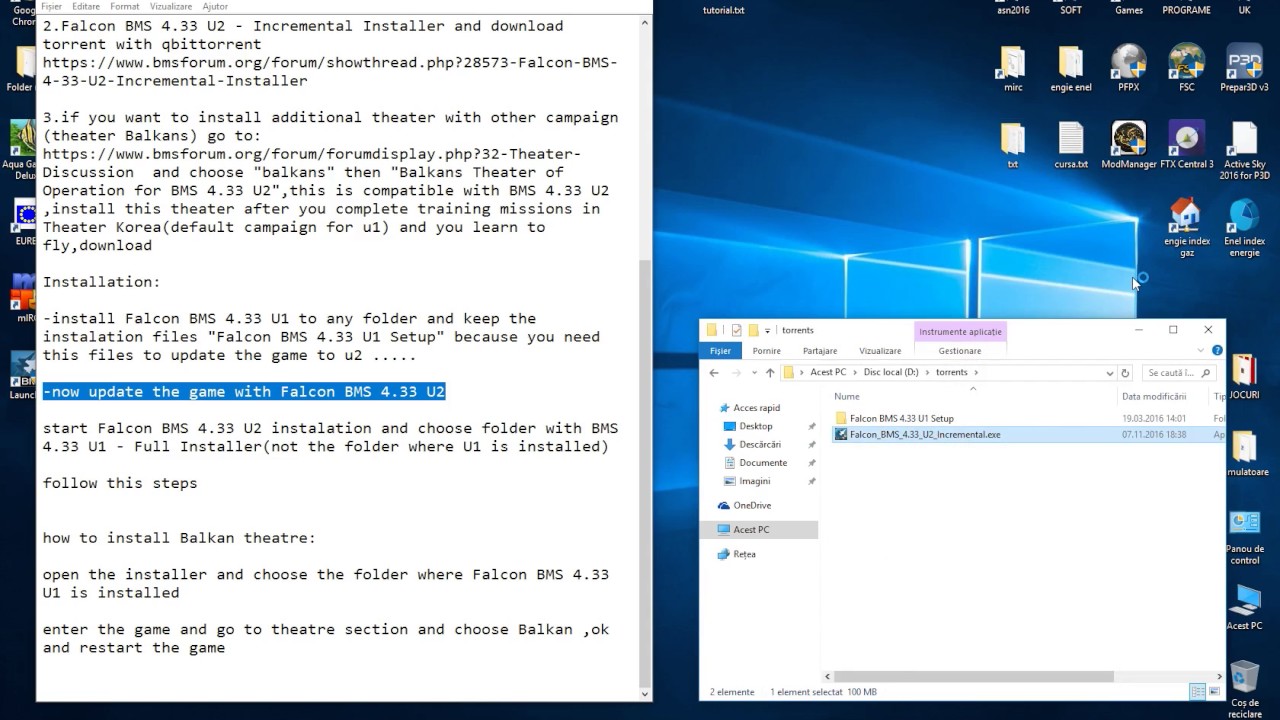Select torrents in the address breadcrumb
This screenshot has width=1280, height=720.
[951, 372]
